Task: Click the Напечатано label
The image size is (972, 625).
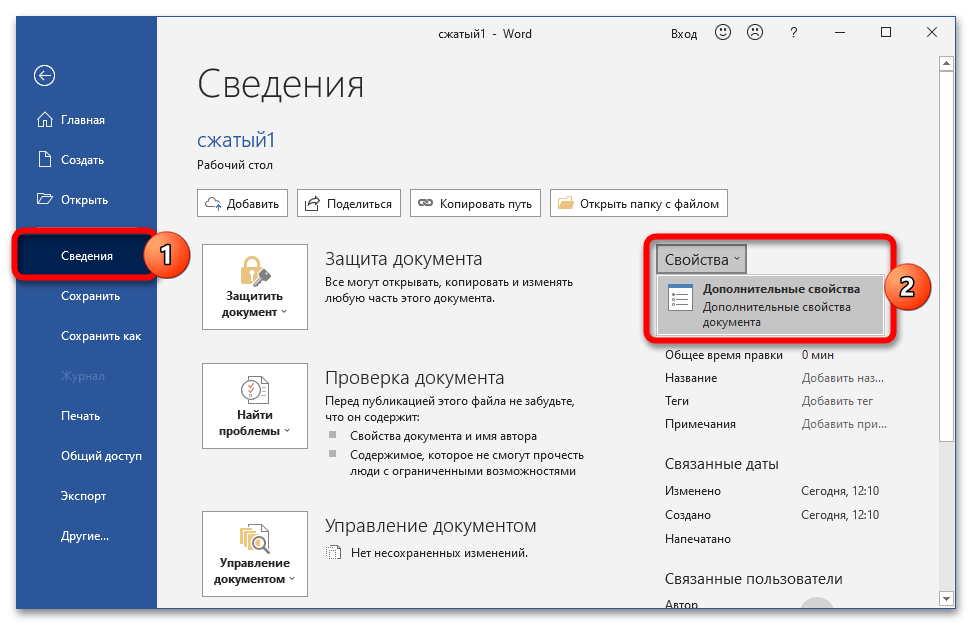Action: pyautogui.click(x=697, y=539)
